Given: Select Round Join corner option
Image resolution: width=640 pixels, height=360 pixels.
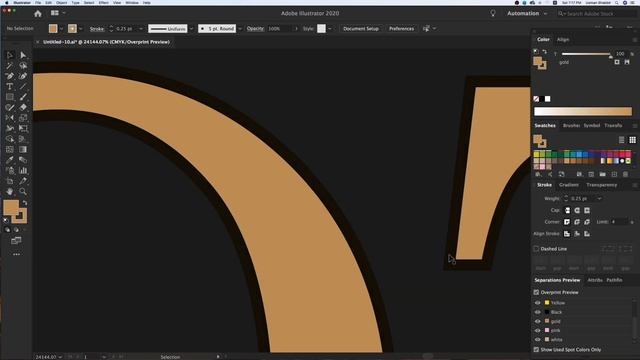Looking at the screenshot, I should pyautogui.click(x=577, y=222).
